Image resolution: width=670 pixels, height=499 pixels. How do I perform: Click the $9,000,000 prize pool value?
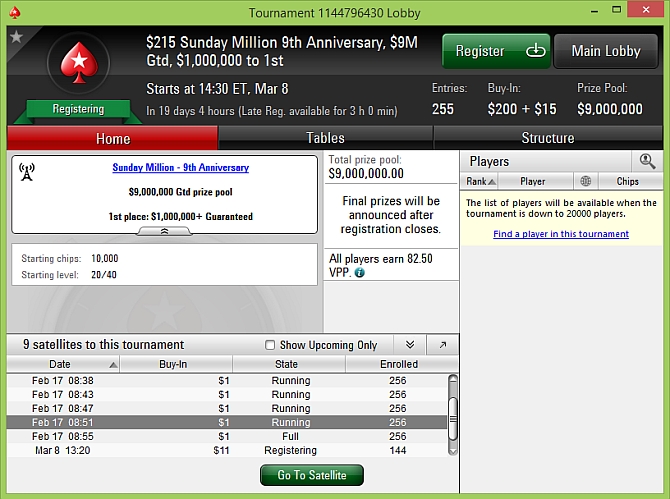coord(610,109)
